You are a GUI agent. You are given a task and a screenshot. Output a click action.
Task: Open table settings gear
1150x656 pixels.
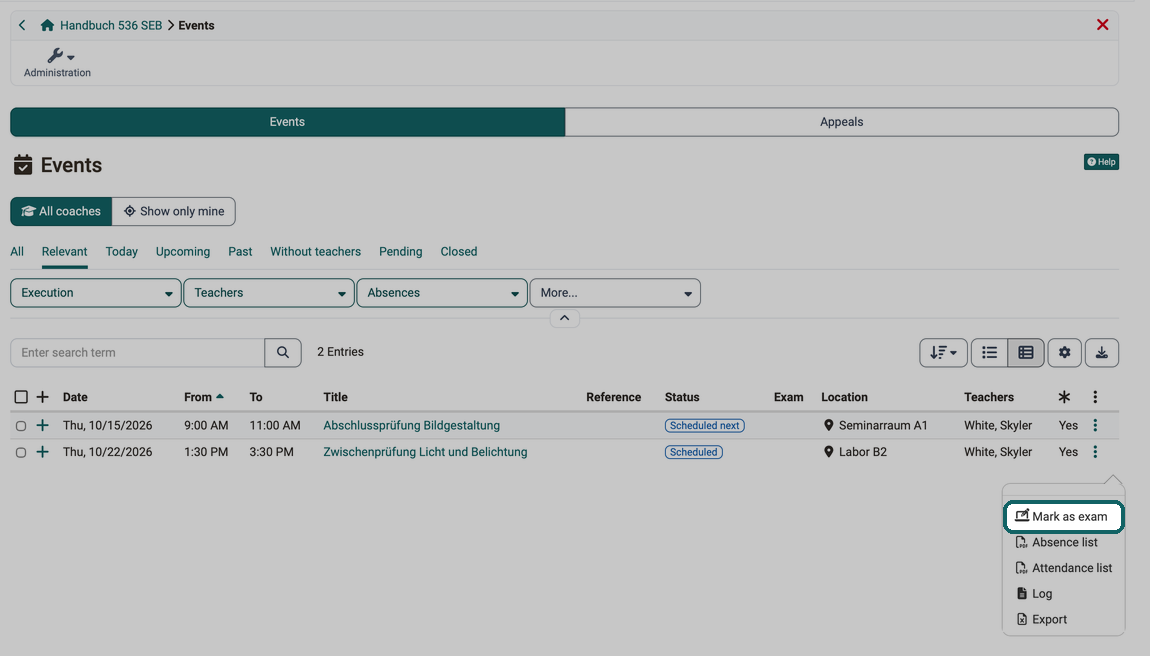tap(1064, 352)
